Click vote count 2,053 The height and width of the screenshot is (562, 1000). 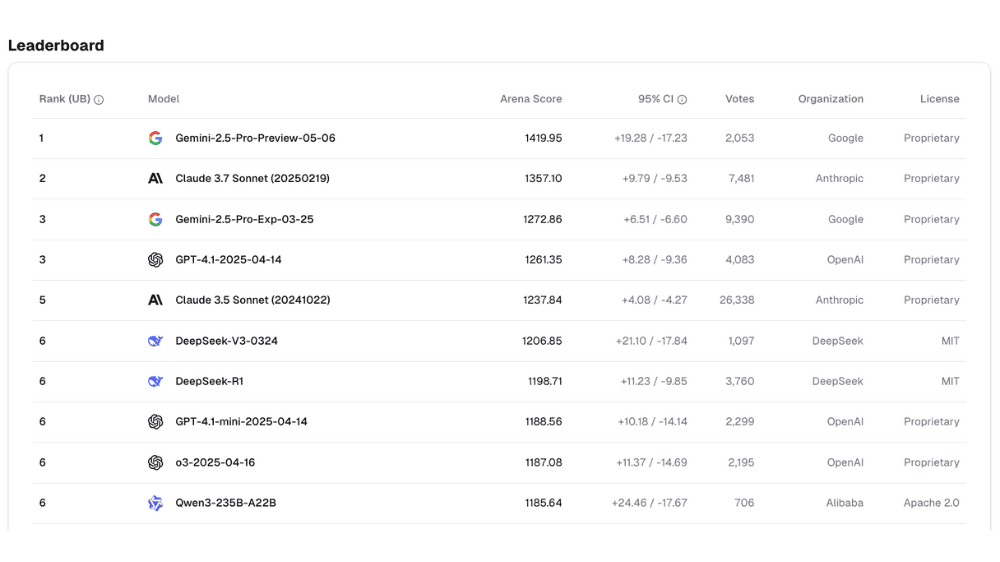740,138
